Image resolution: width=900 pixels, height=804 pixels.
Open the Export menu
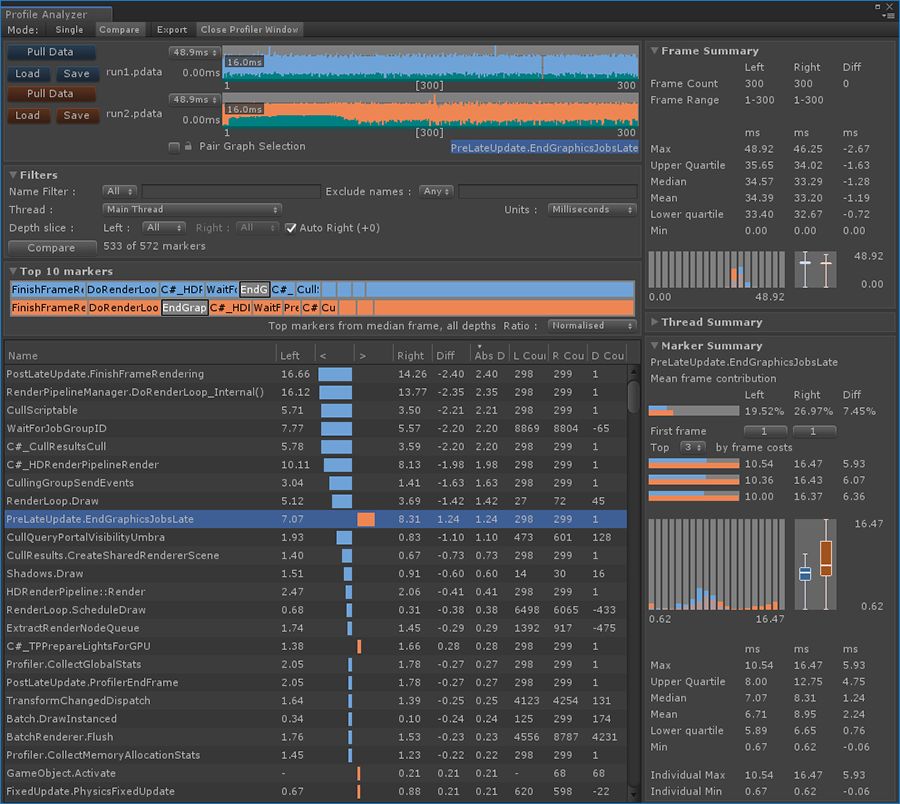[x=174, y=29]
